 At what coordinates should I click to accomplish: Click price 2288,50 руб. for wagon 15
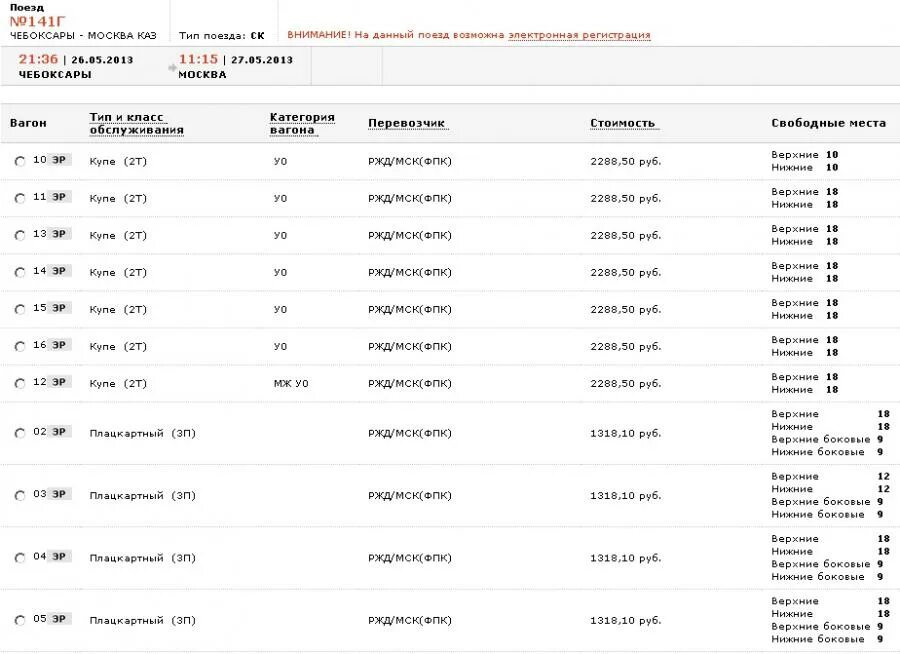[626, 309]
